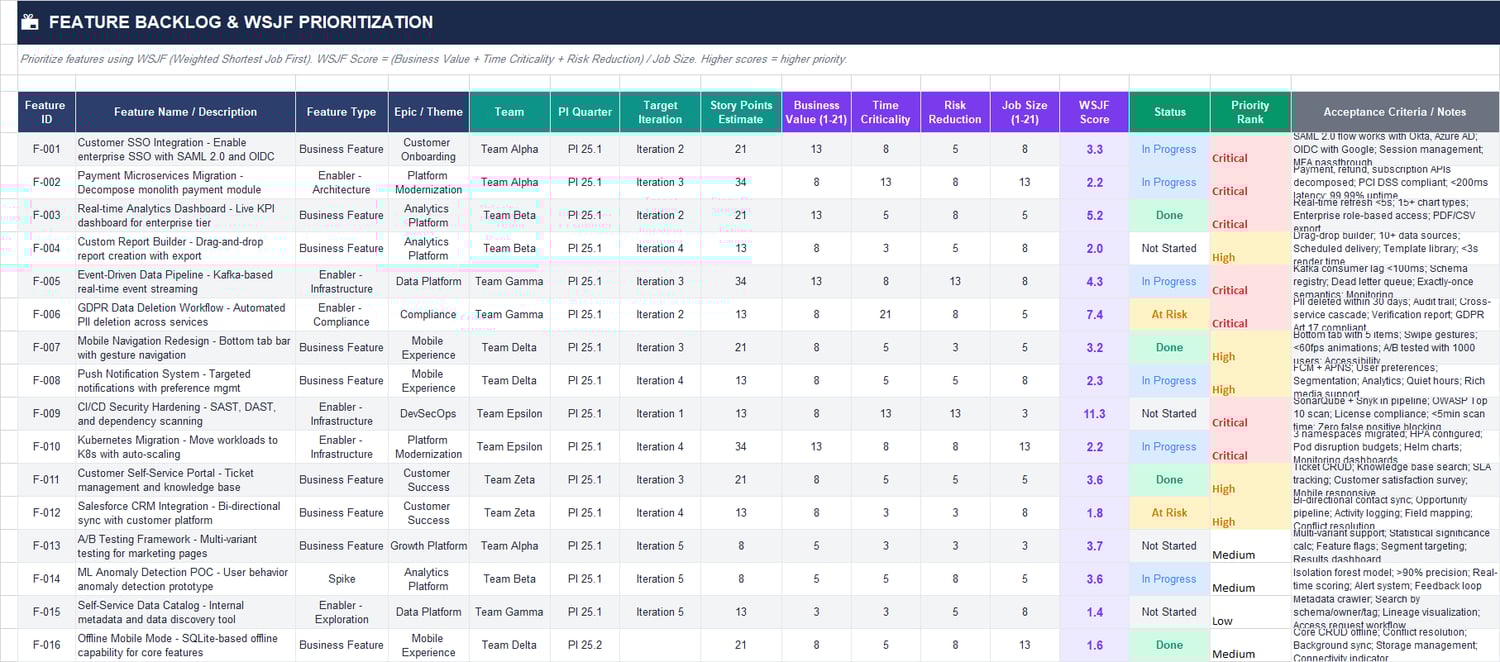Select the In Progress status cell for F-001
The width and height of the screenshot is (1500, 662).
point(1169,149)
